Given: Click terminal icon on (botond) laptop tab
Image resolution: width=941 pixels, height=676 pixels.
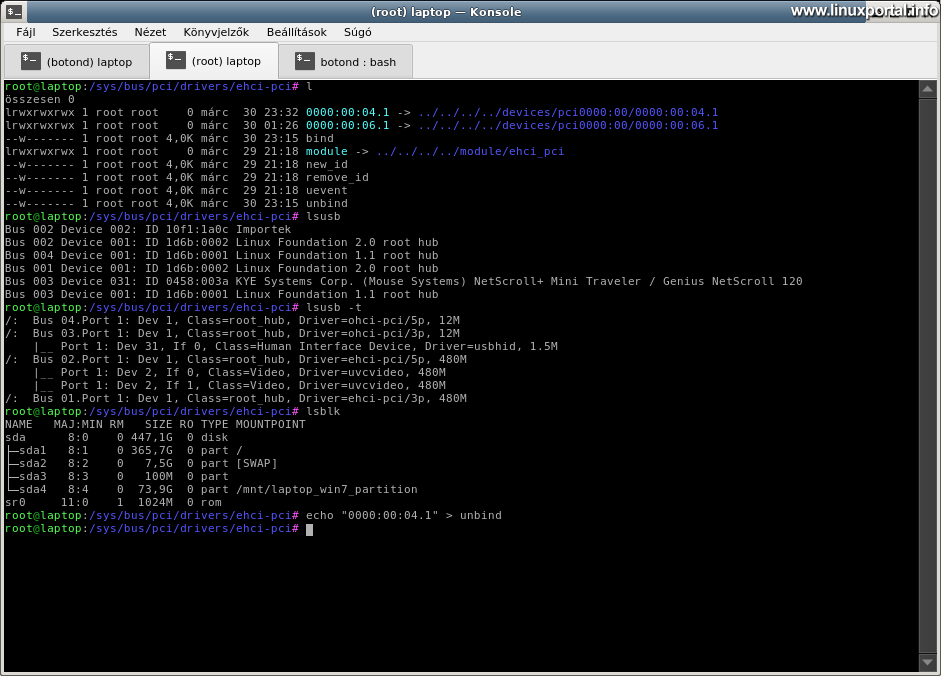Looking at the screenshot, I should [30, 62].
